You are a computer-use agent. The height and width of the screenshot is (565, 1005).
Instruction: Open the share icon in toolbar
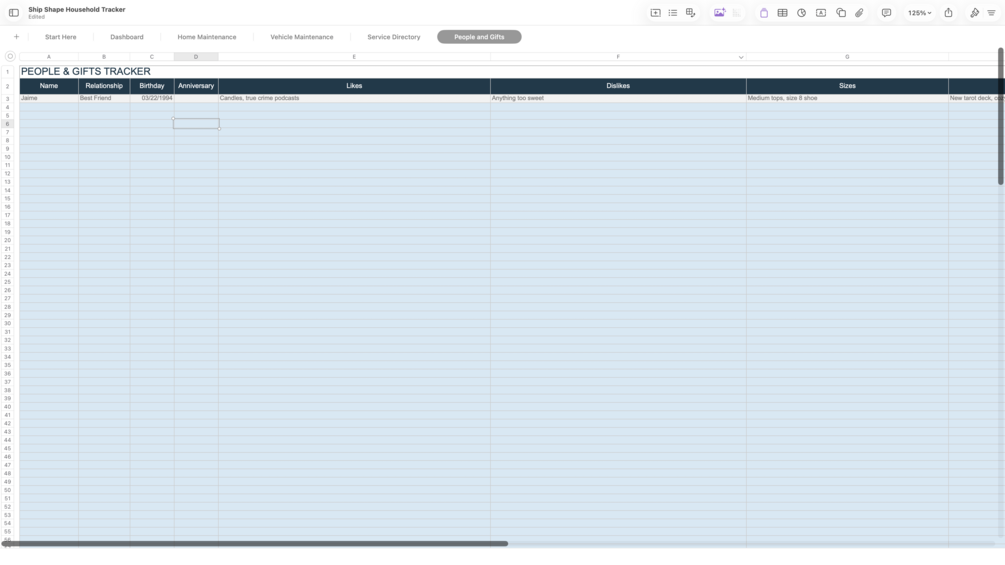(x=948, y=13)
